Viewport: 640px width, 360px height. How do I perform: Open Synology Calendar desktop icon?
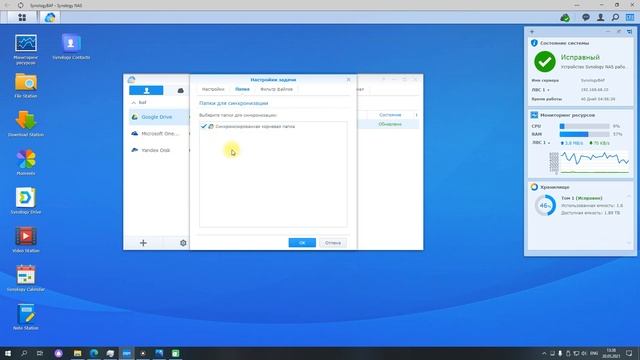point(26,278)
